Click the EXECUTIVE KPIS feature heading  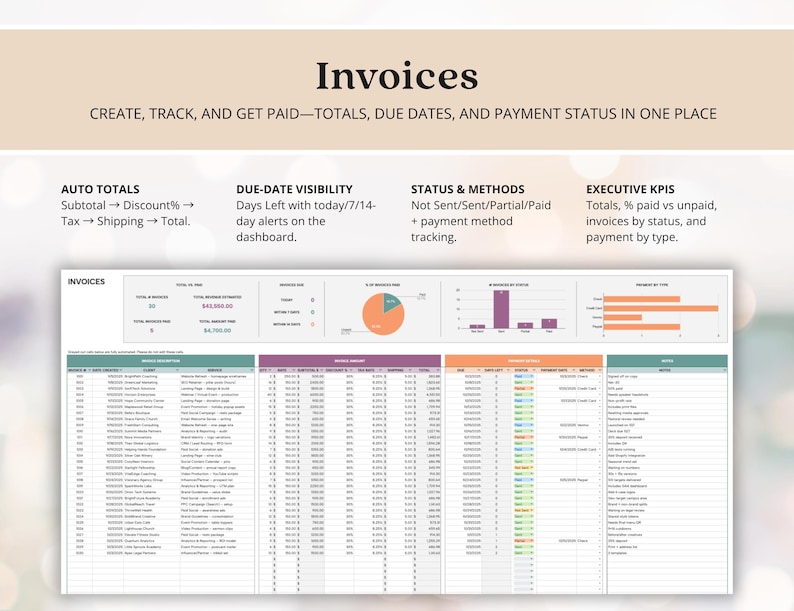pos(630,189)
